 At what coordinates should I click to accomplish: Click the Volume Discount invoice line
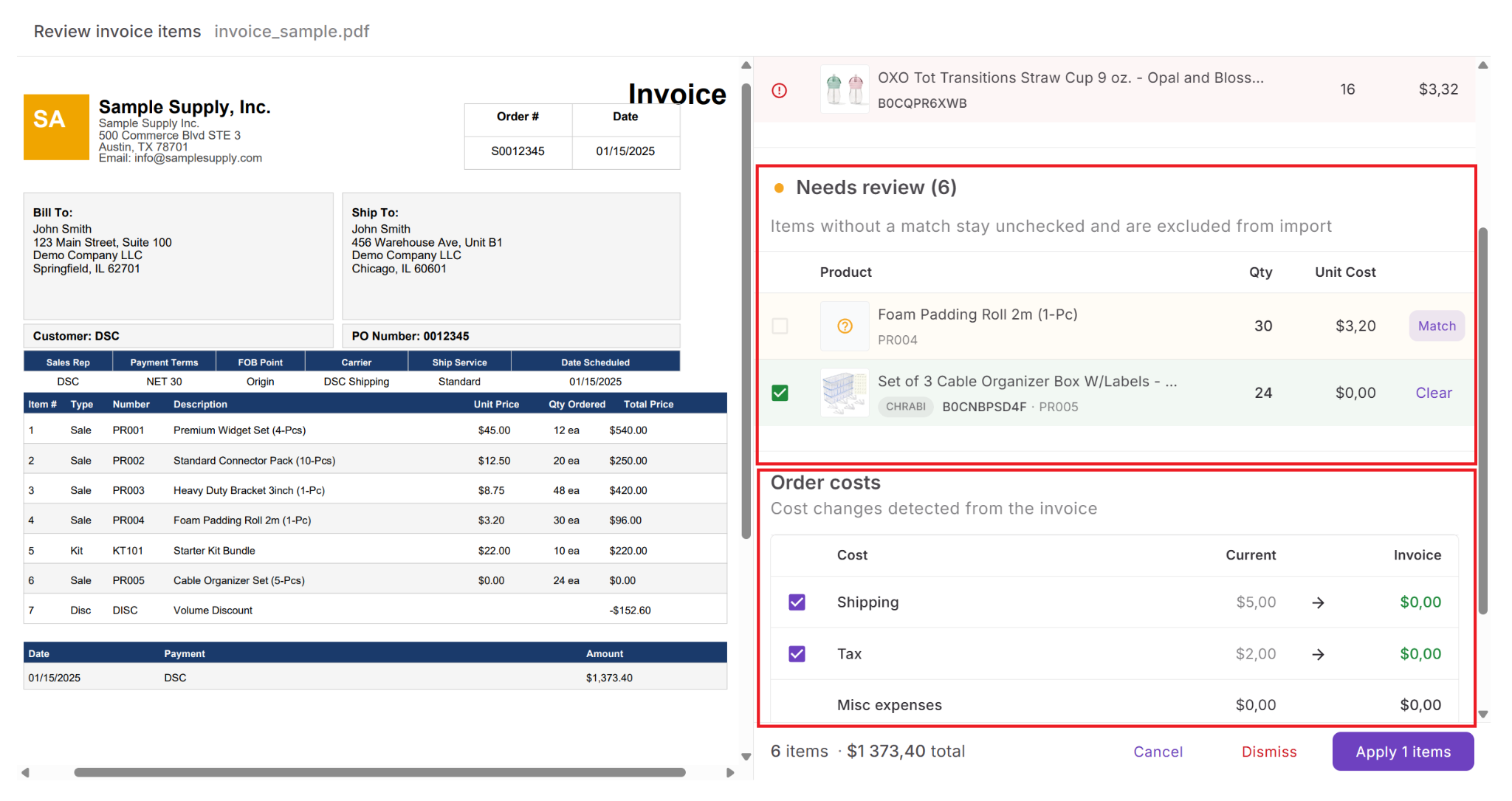(375, 611)
